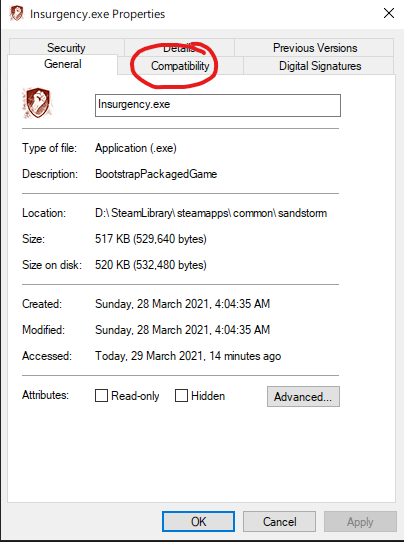Screen dimensions: 404x542
Task: Click the 'Attributes:' label
Action: (45, 395)
